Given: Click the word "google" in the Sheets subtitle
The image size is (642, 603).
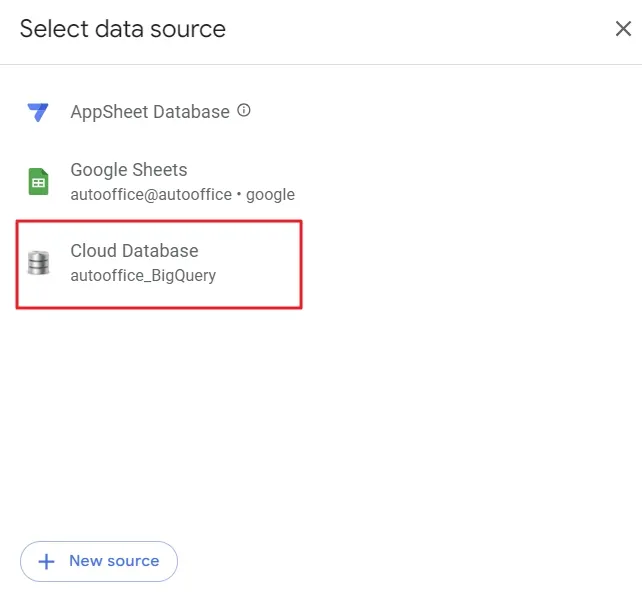Looking at the screenshot, I should click(270, 194).
